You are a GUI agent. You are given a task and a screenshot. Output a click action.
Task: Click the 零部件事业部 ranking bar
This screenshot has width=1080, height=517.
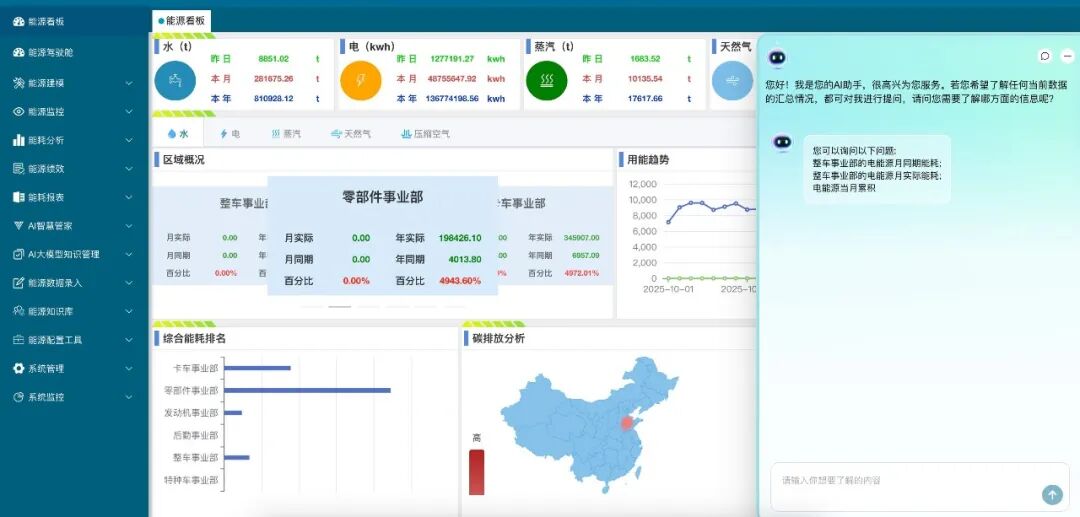307,390
